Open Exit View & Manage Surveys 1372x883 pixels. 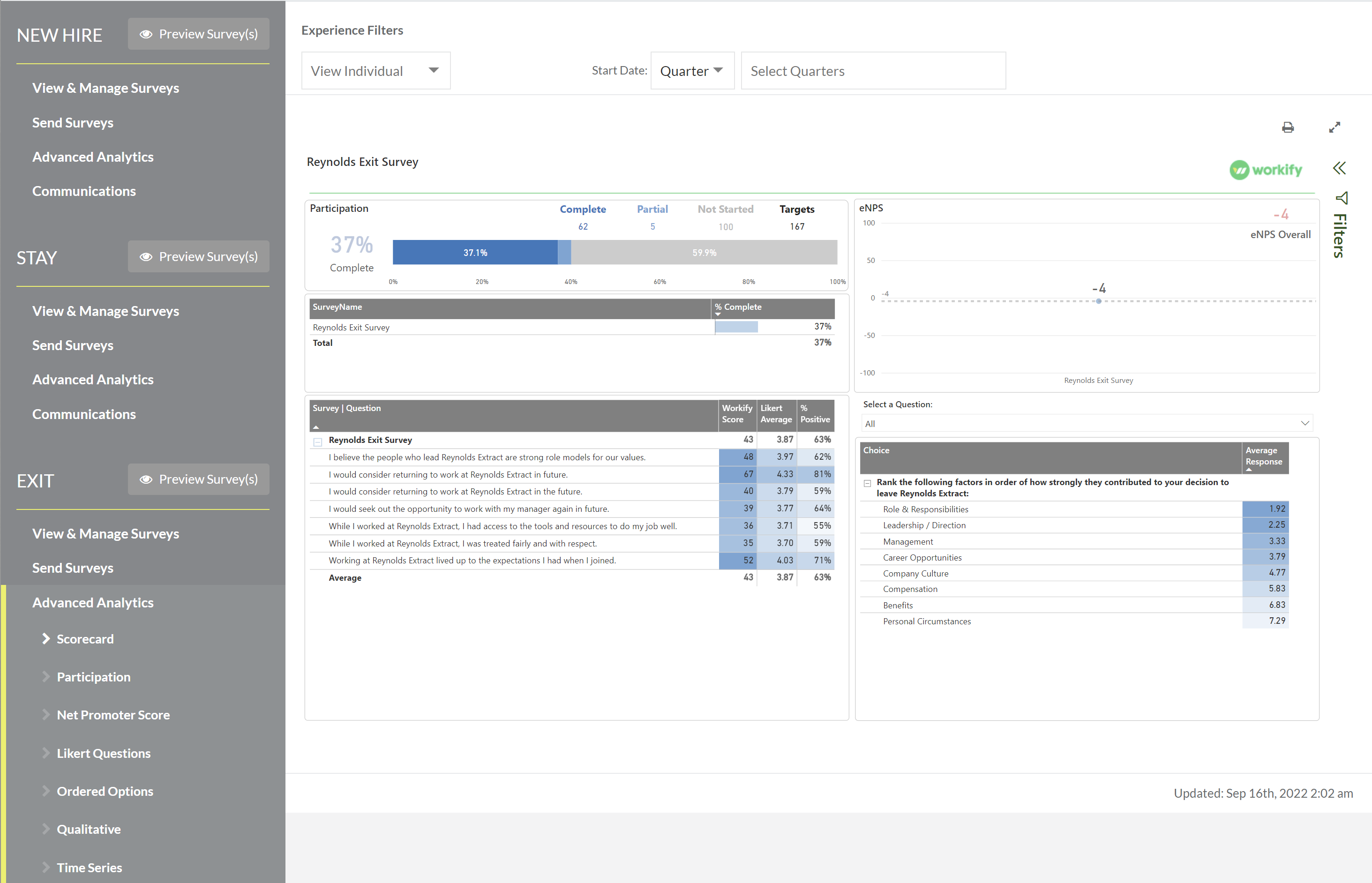[105, 533]
